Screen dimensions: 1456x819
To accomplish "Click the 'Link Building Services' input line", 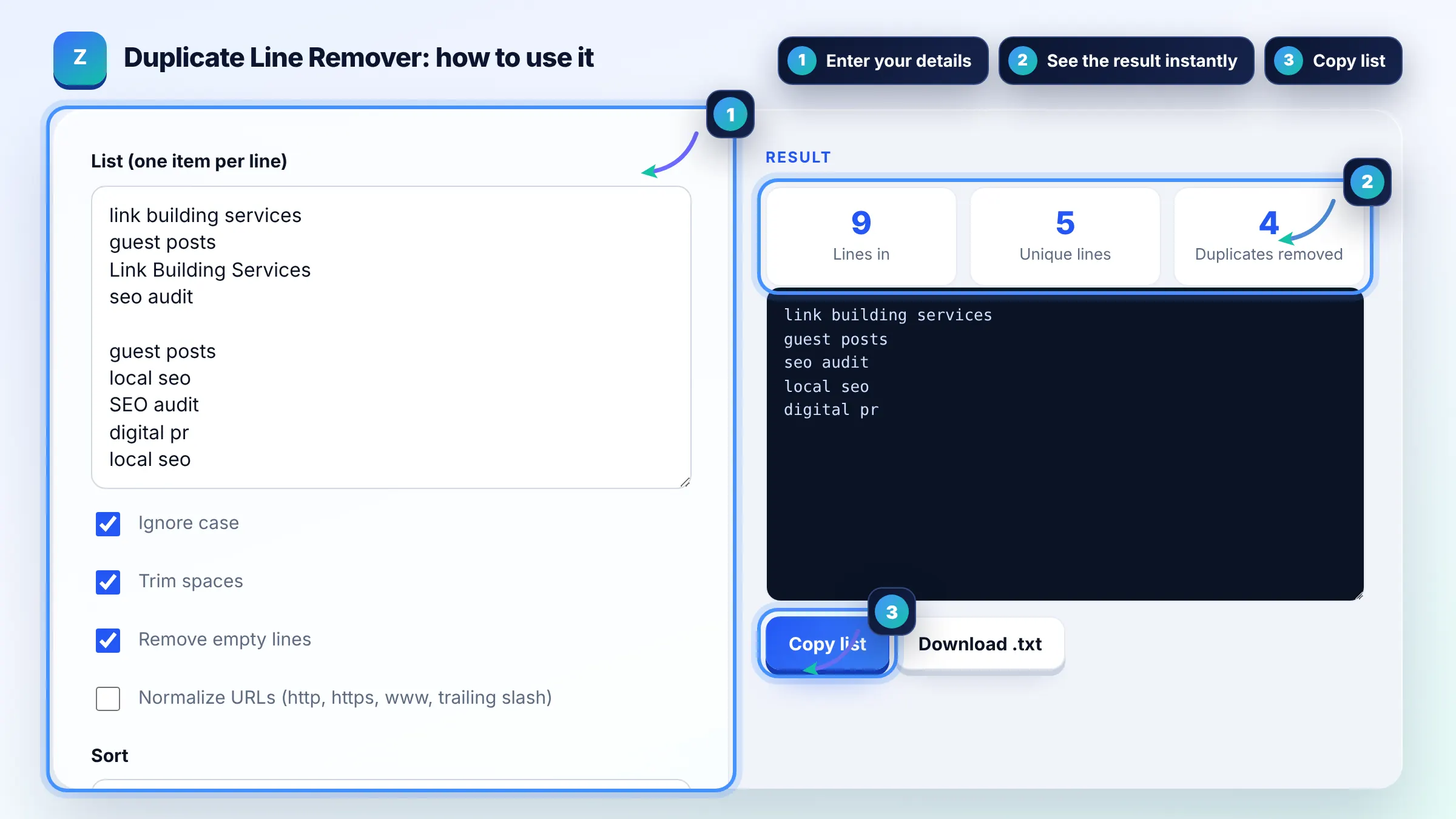I will point(210,270).
